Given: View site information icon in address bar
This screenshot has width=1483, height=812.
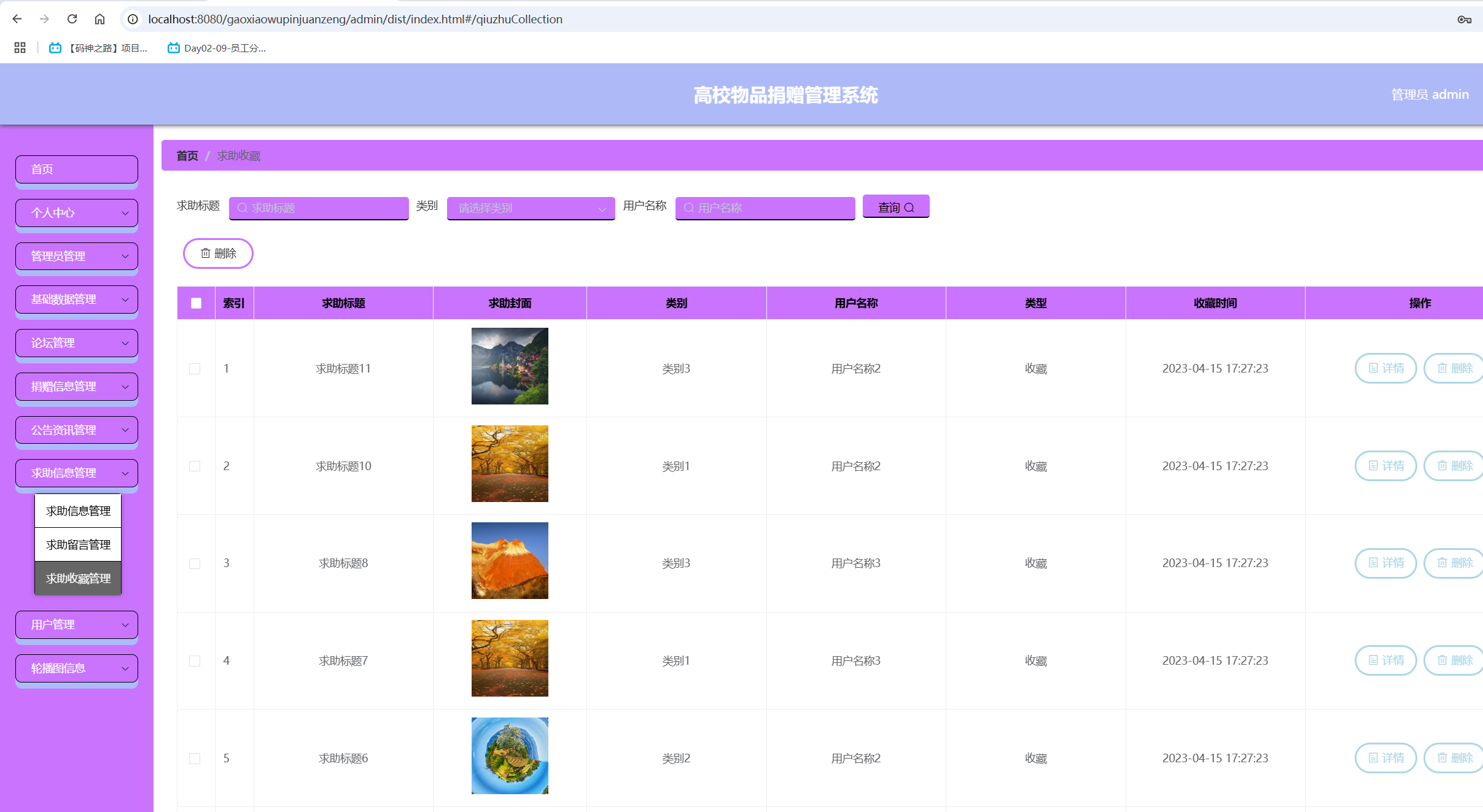Looking at the screenshot, I should point(132,19).
